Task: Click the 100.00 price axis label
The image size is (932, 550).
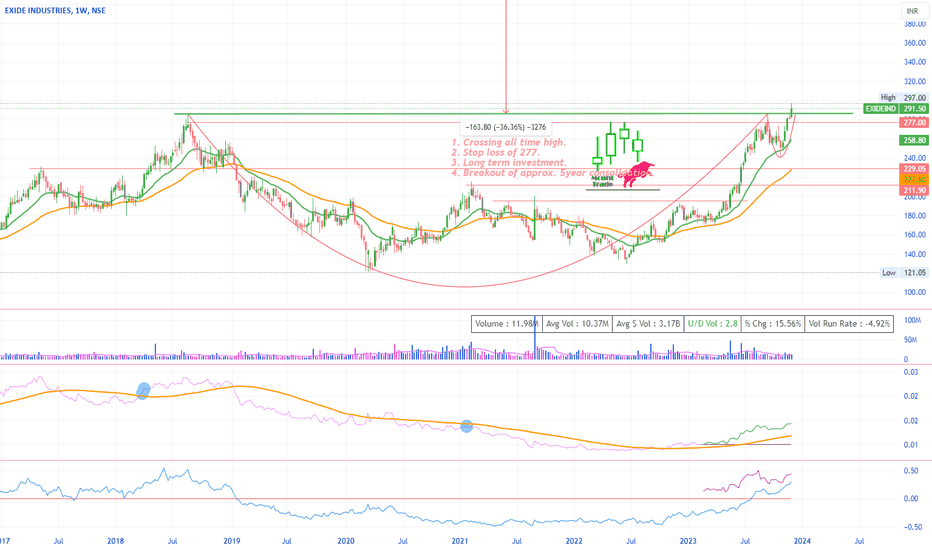Action: [x=915, y=293]
